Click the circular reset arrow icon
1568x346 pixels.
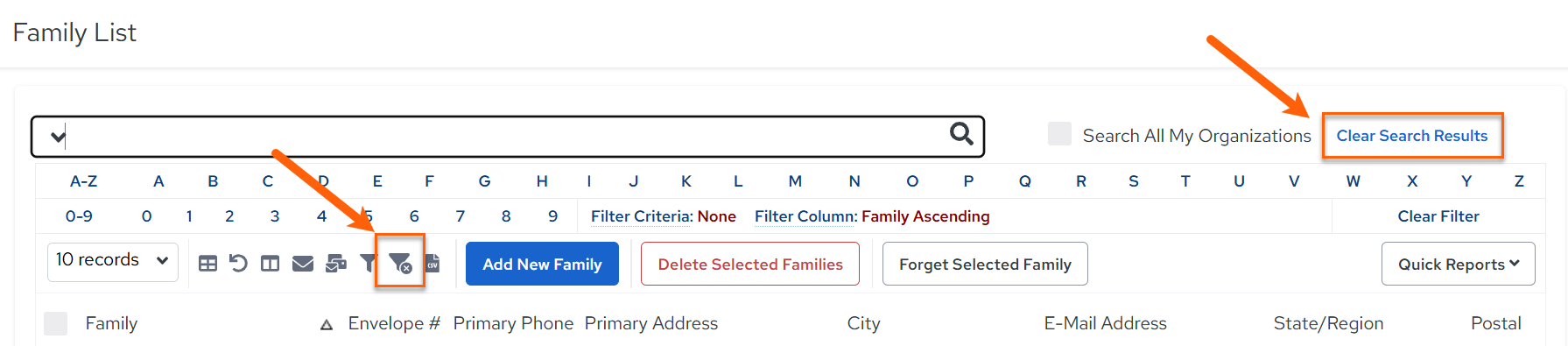pos(238,263)
